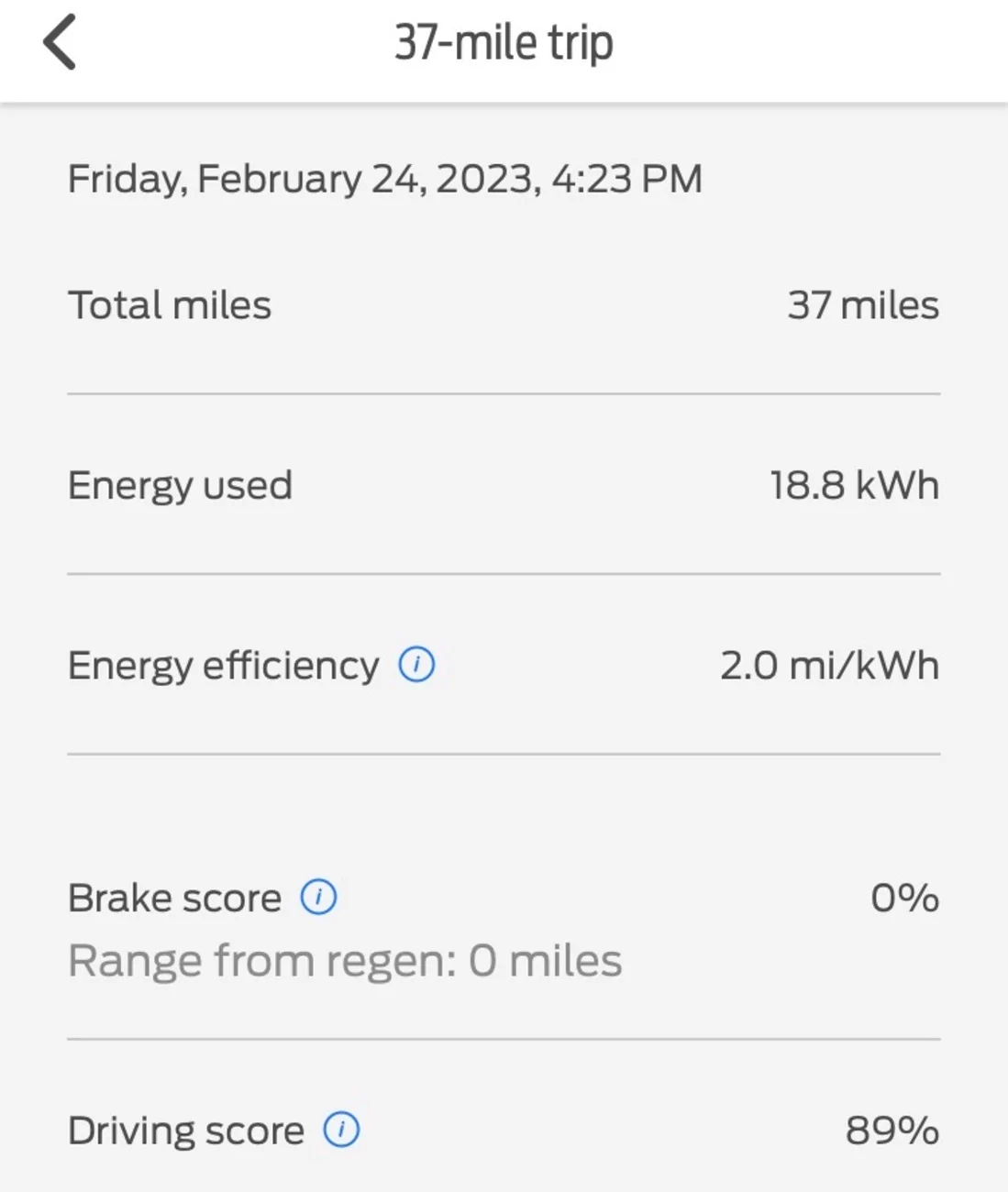Tap the Brake score info icon
The image size is (1008, 1192).
point(319,897)
